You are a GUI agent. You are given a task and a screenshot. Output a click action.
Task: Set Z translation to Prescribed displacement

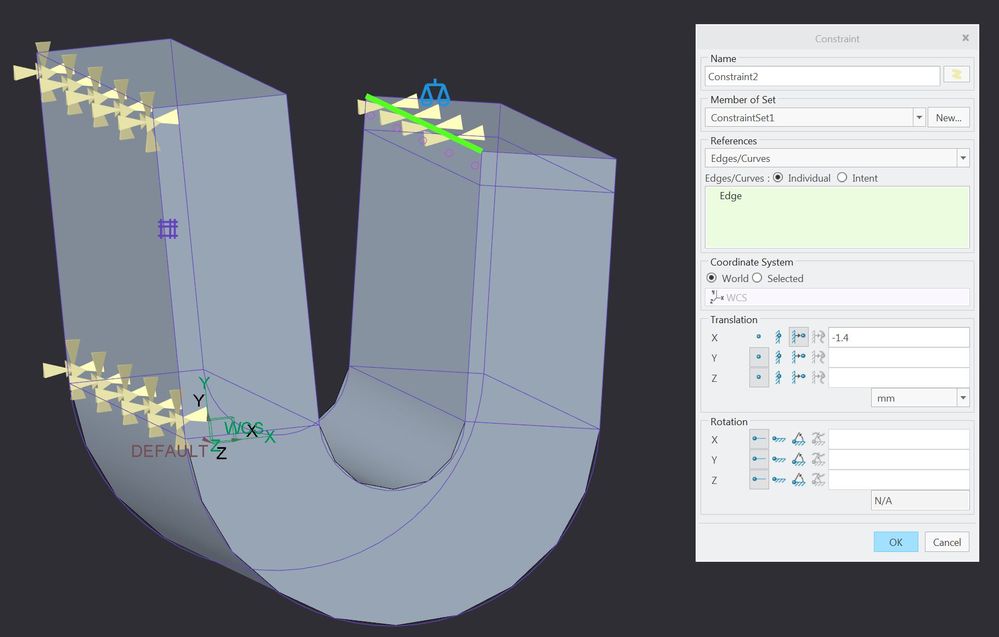pos(799,377)
